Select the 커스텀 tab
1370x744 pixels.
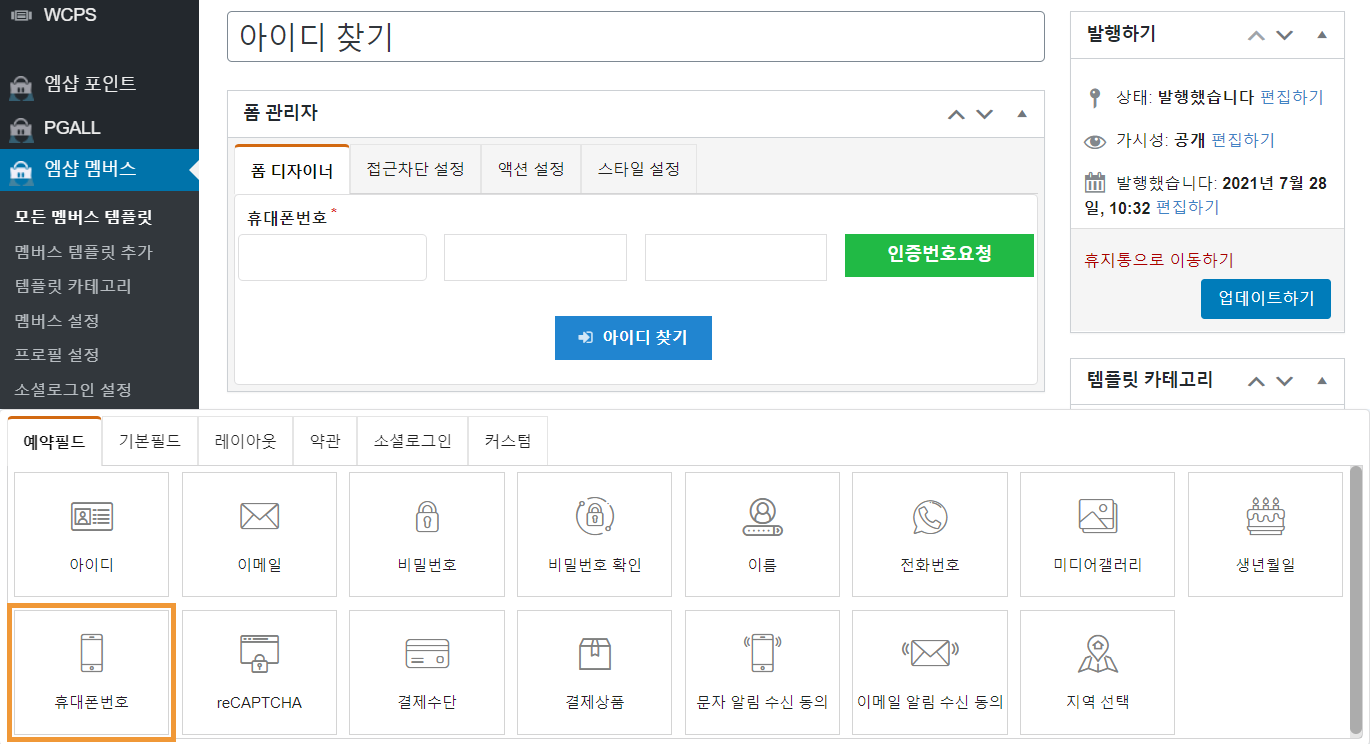tap(508, 441)
